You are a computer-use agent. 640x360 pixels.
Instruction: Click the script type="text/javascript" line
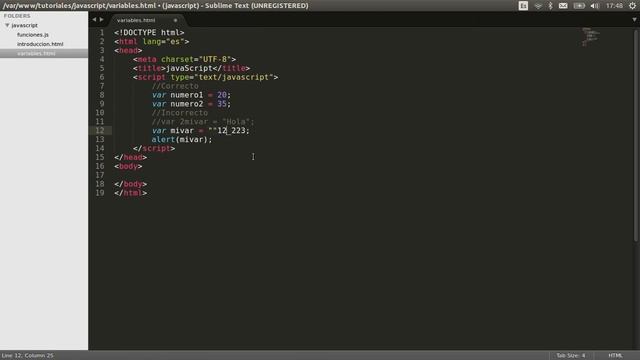[x=205, y=78]
